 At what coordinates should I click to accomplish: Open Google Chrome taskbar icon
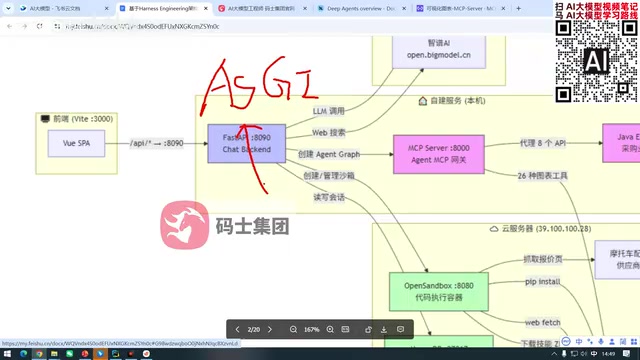[x=39, y=353]
